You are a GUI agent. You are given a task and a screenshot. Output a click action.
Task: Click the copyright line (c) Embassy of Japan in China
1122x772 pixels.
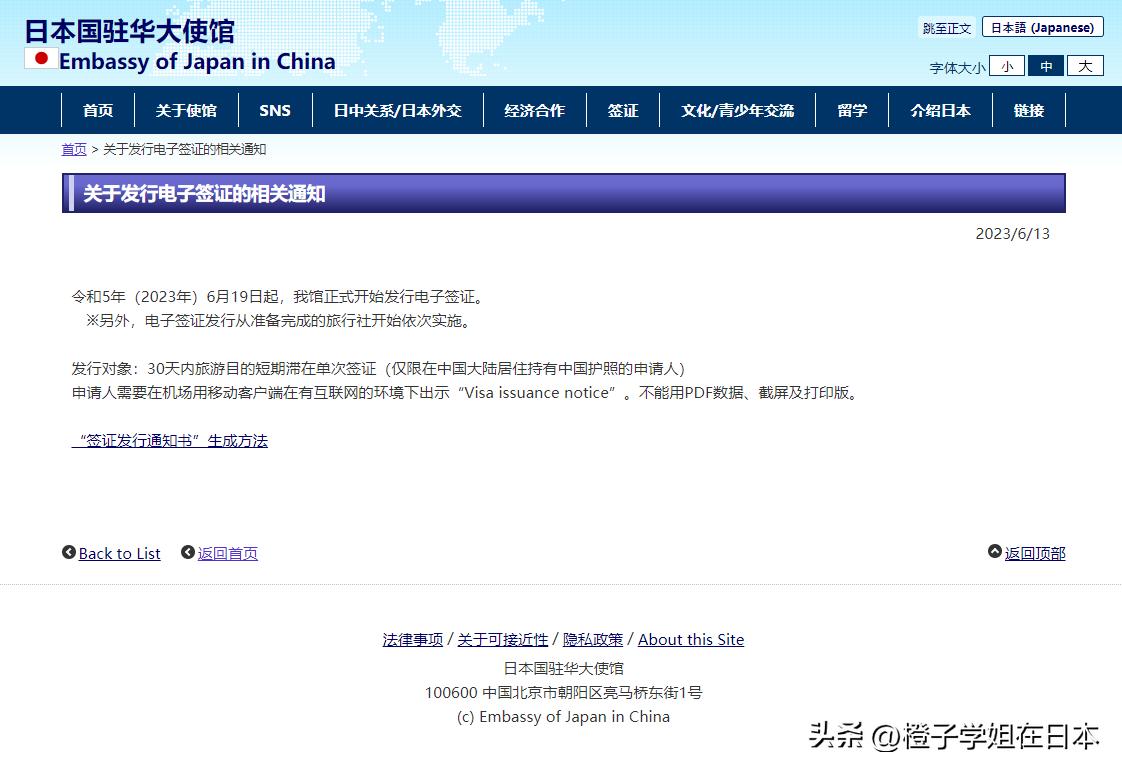tap(563, 717)
